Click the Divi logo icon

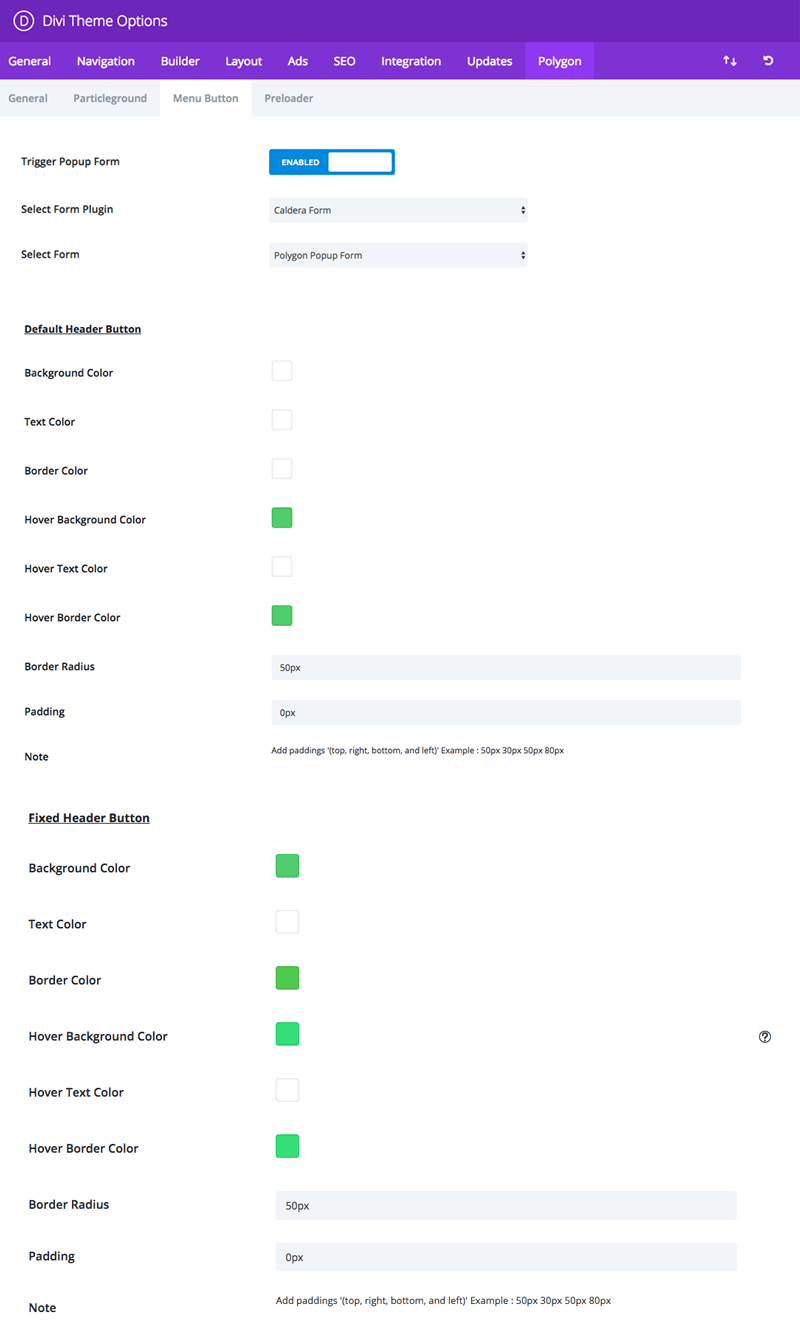(23, 21)
